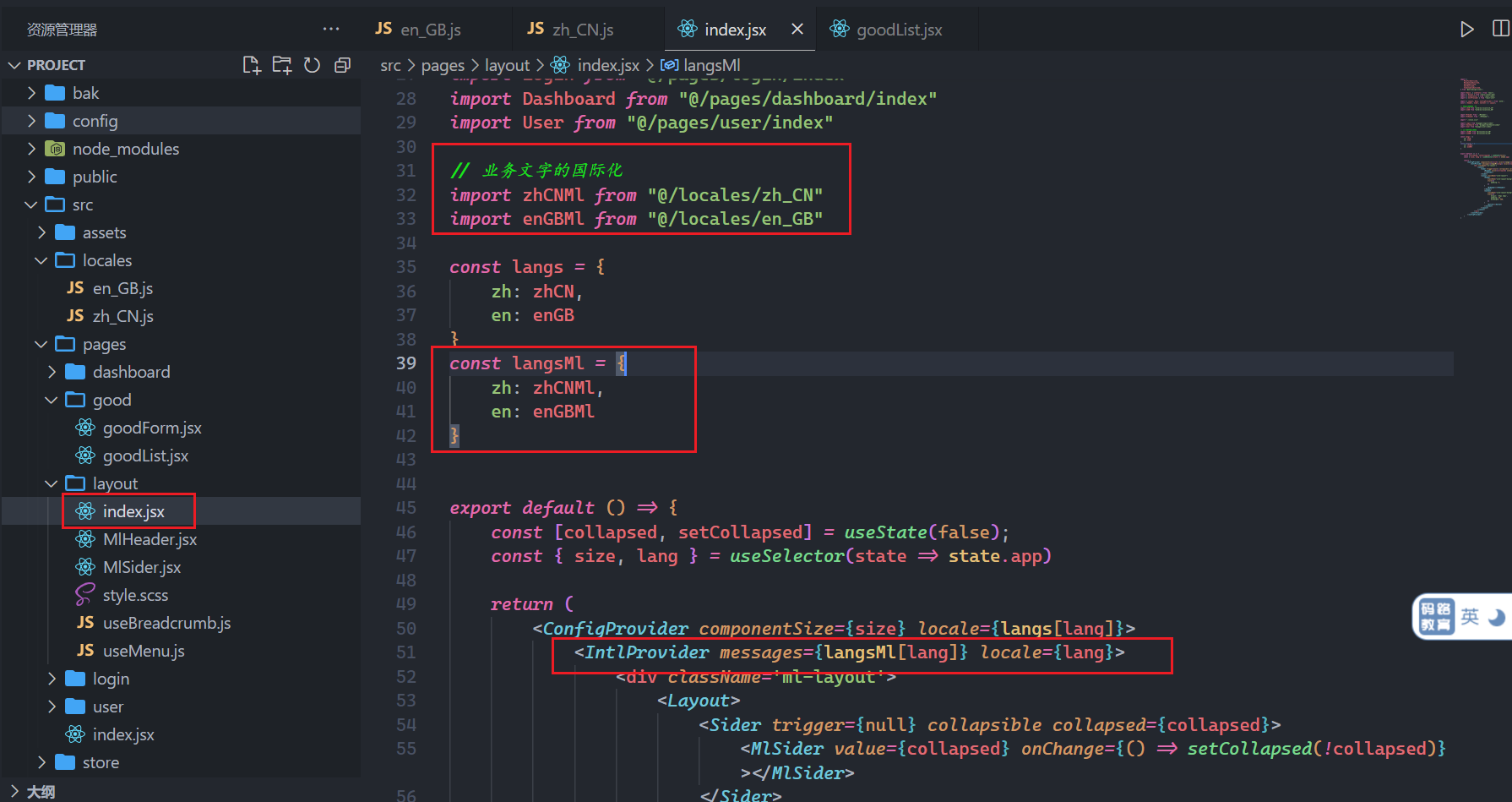Expand the login folder

tap(52, 679)
